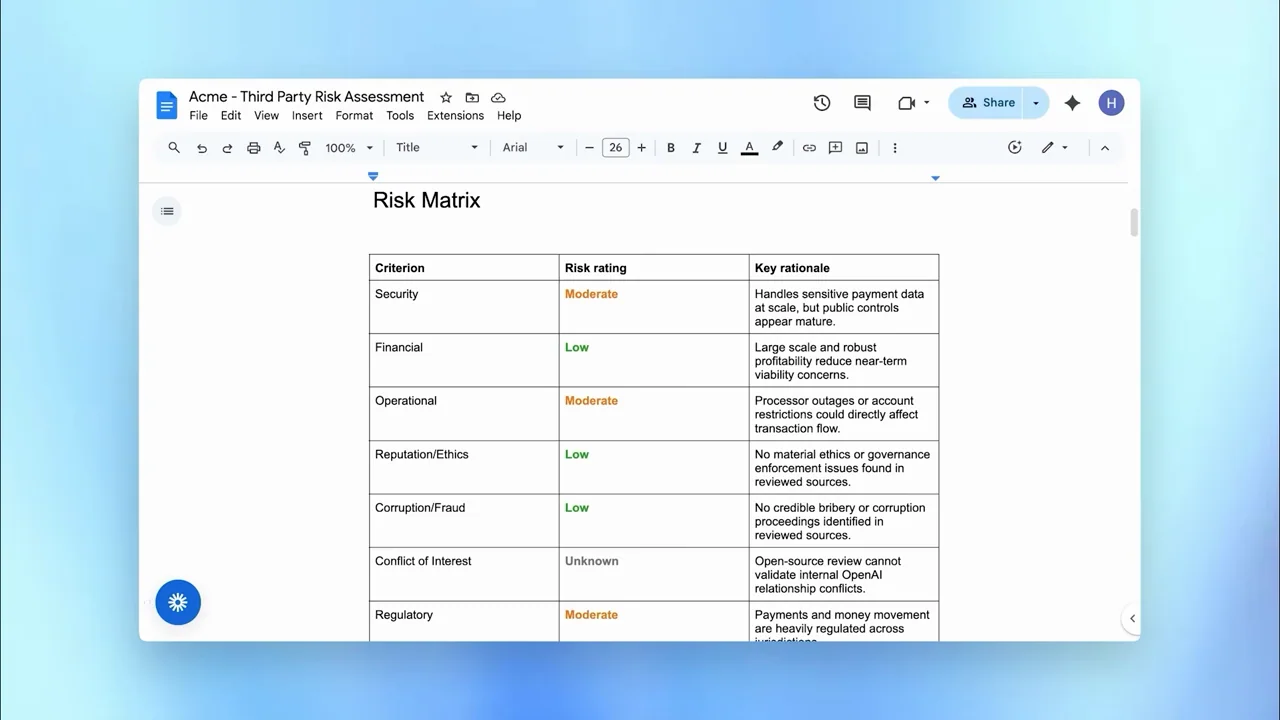Open the Share options dropdown arrow
Viewport: 1280px width, 720px height.
pyautogui.click(x=1036, y=103)
